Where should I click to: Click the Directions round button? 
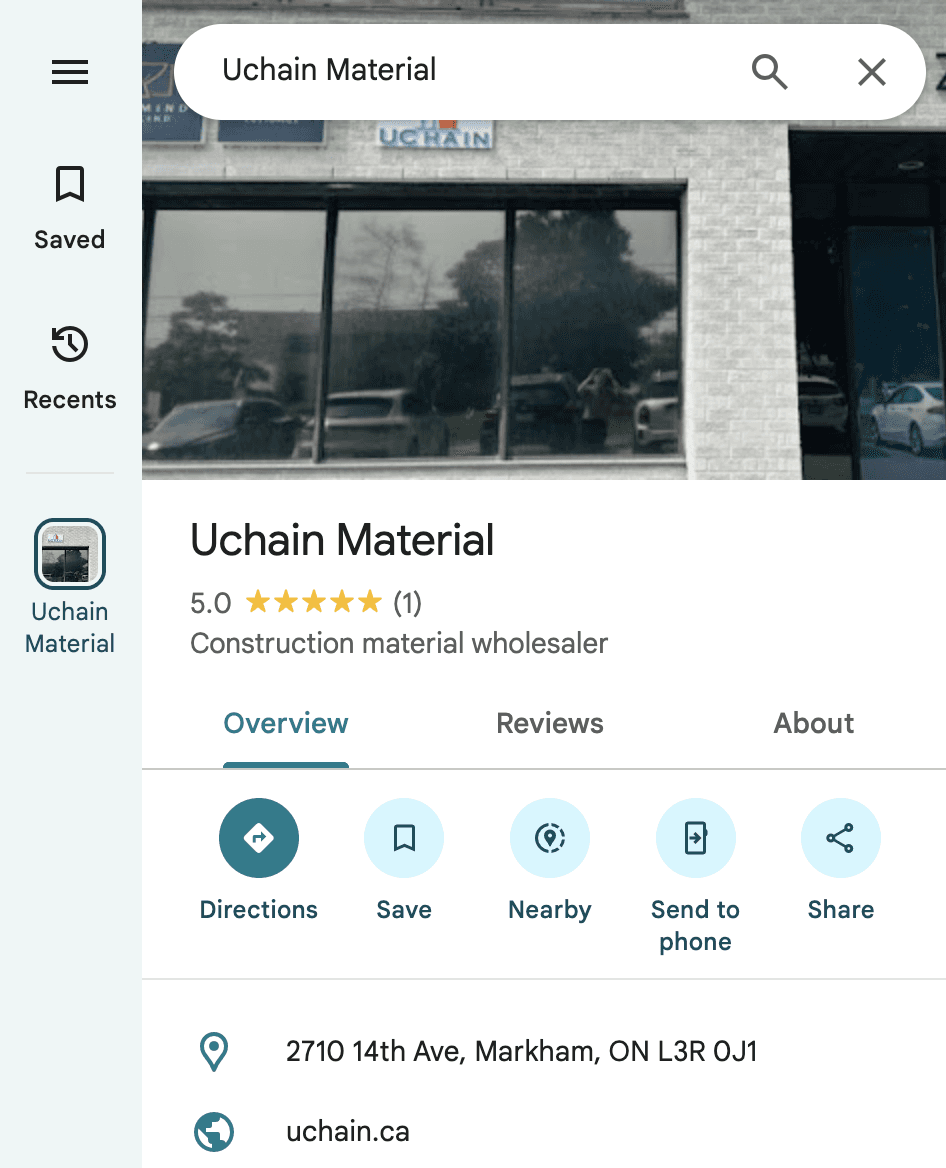point(258,838)
